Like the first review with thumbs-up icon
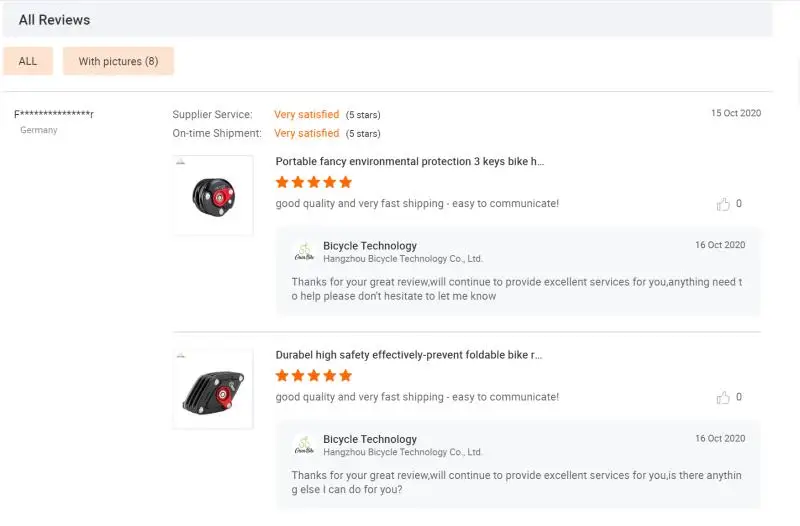 [x=723, y=204]
